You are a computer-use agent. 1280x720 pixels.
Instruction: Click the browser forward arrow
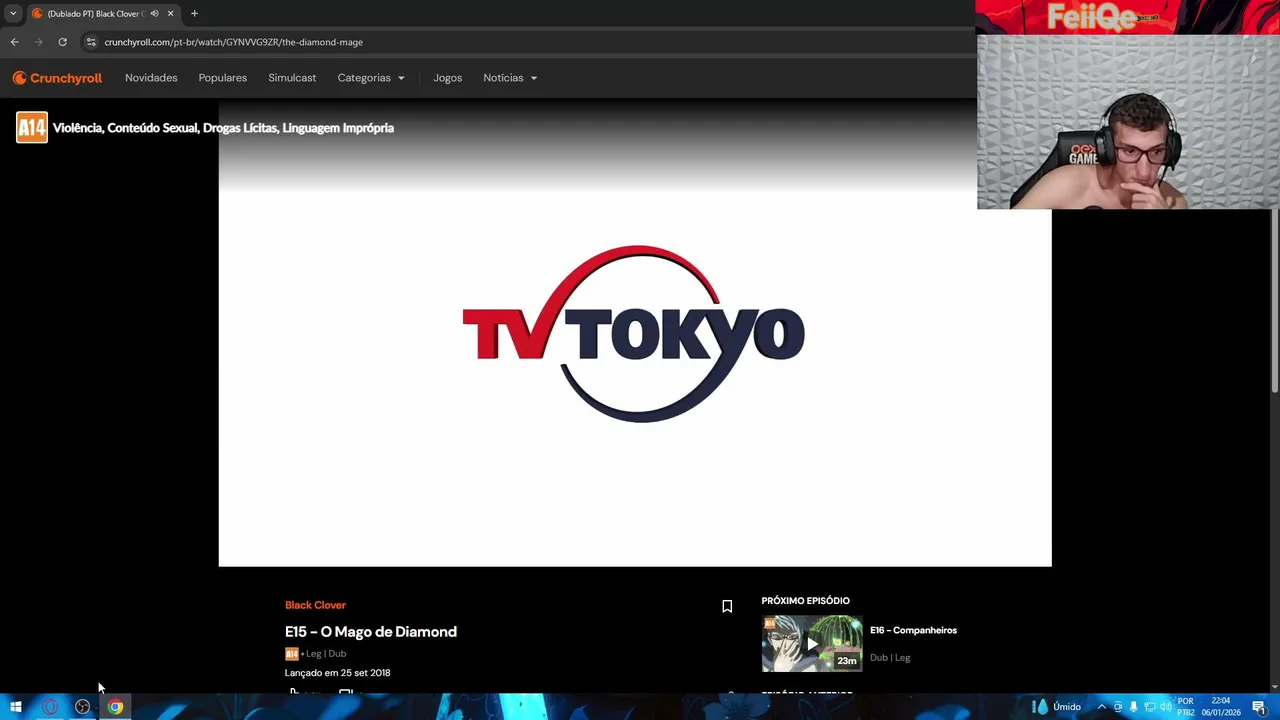click(x=38, y=42)
